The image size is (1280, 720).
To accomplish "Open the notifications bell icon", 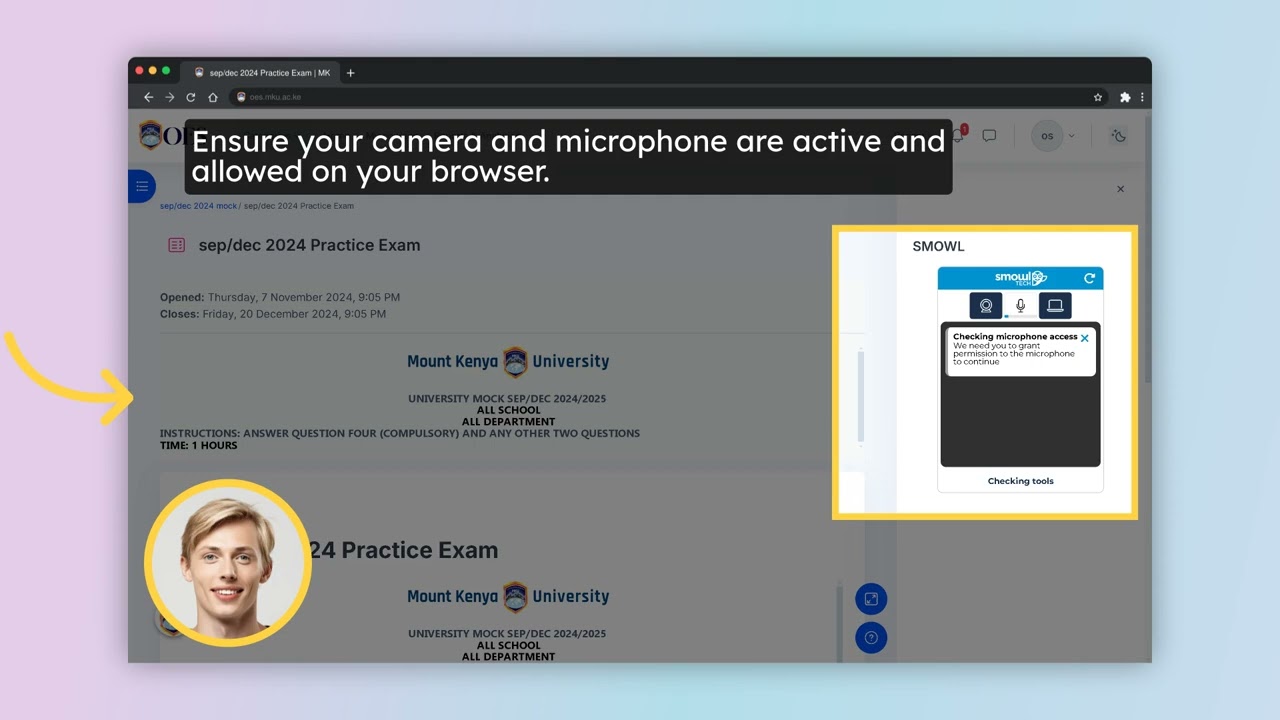I will pyautogui.click(x=958, y=136).
